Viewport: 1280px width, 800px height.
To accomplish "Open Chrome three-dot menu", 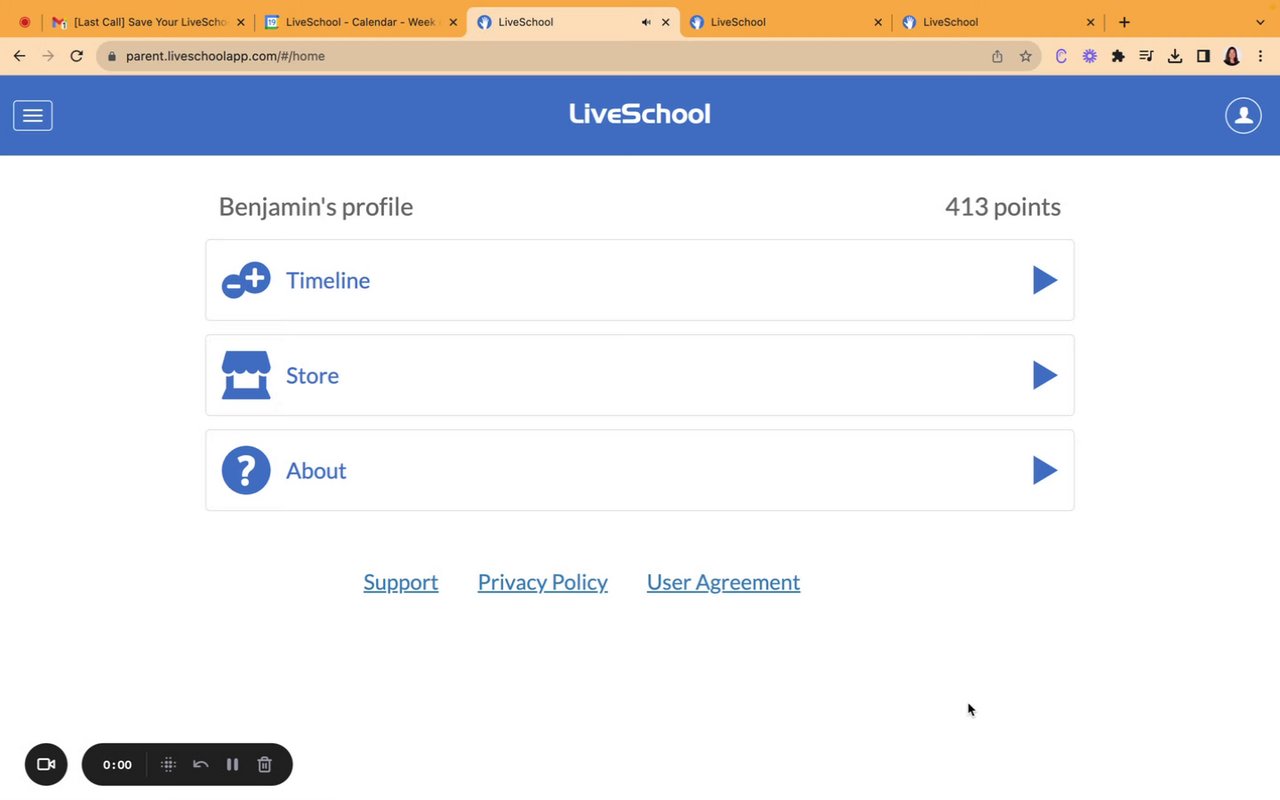I will 1260,56.
